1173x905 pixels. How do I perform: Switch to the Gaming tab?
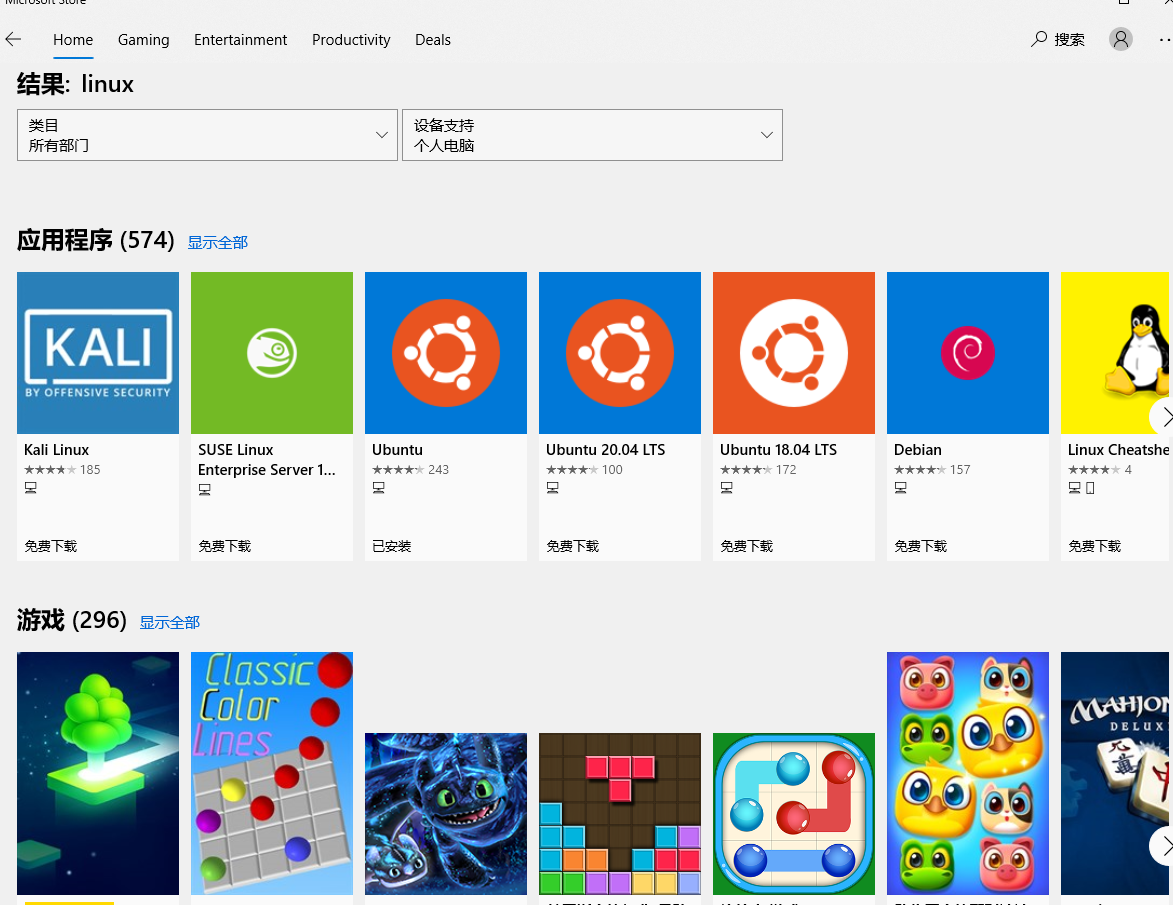(144, 40)
